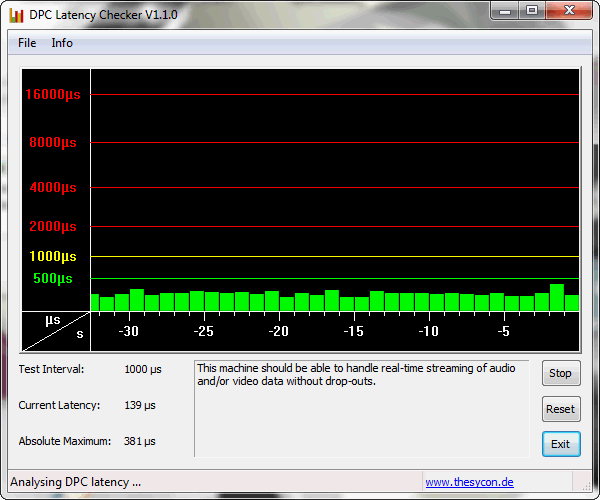
Task: Close the window with the red X
Action: [x=567, y=11]
